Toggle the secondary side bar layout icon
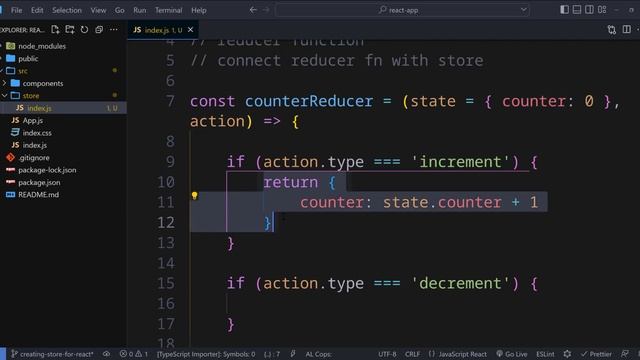Screen dimensions: 640x360 coord(589,10)
